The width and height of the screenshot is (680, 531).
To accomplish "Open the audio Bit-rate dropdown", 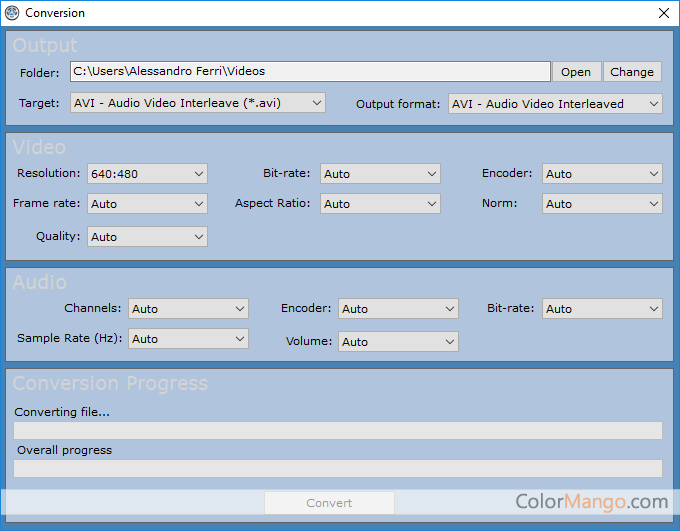I will pyautogui.click(x=602, y=309).
